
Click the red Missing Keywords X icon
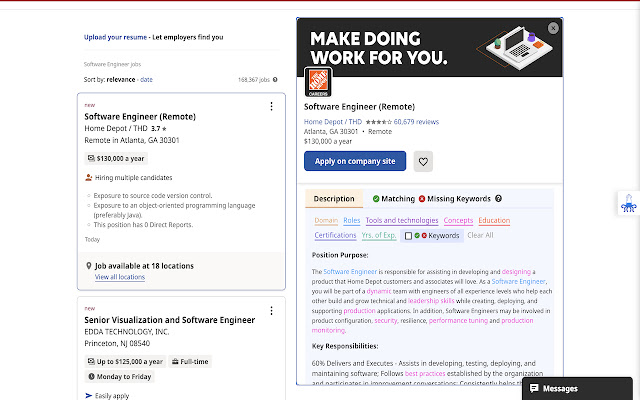point(422,199)
